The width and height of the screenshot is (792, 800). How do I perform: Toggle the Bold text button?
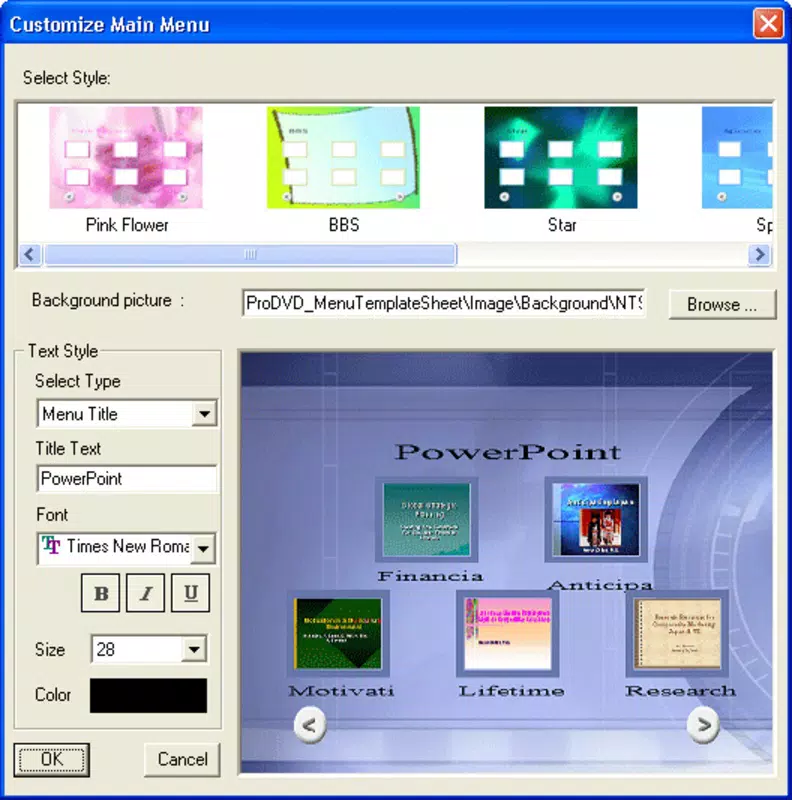[x=101, y=593]
